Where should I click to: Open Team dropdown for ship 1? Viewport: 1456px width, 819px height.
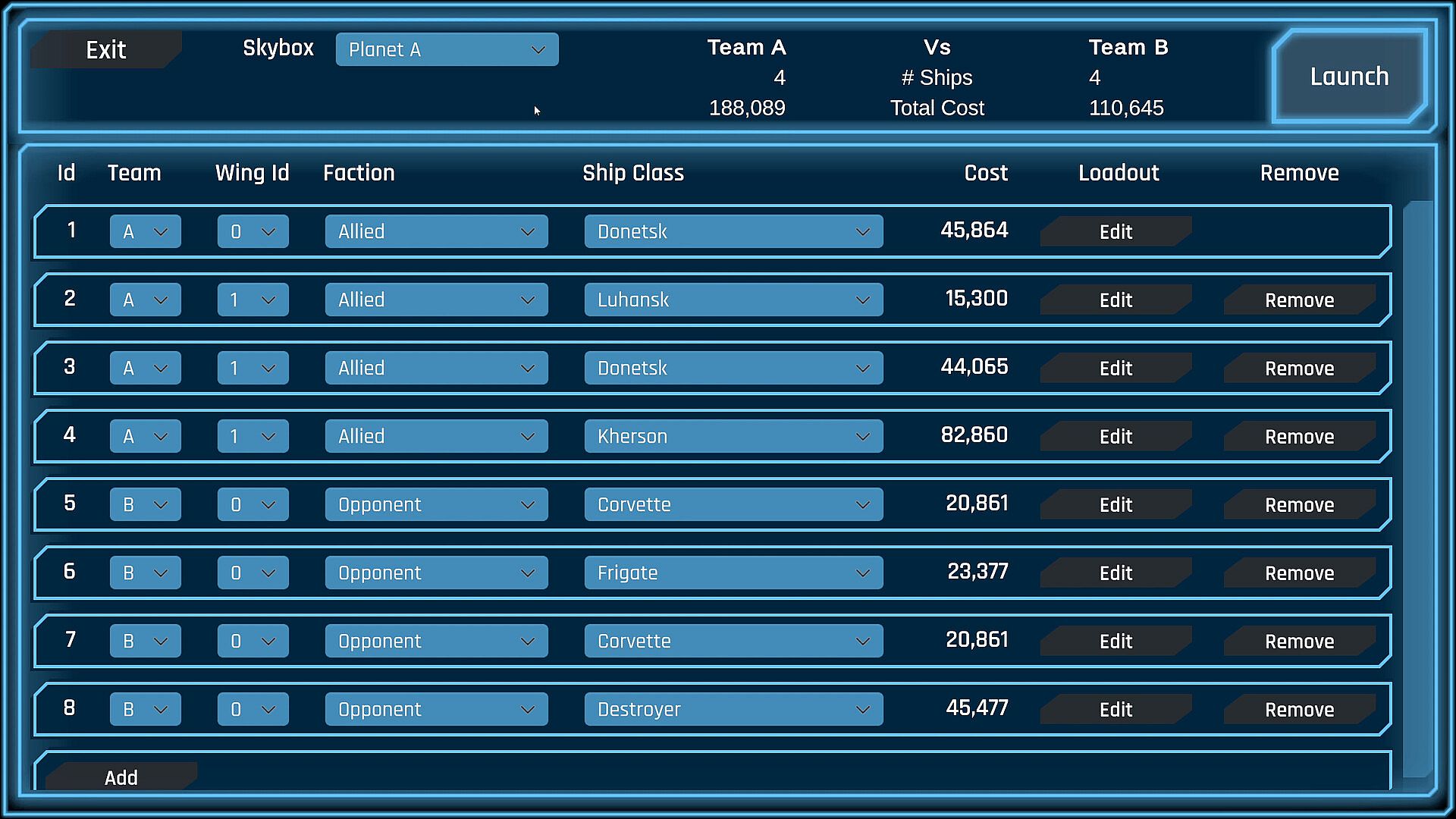tap(145, 231)
